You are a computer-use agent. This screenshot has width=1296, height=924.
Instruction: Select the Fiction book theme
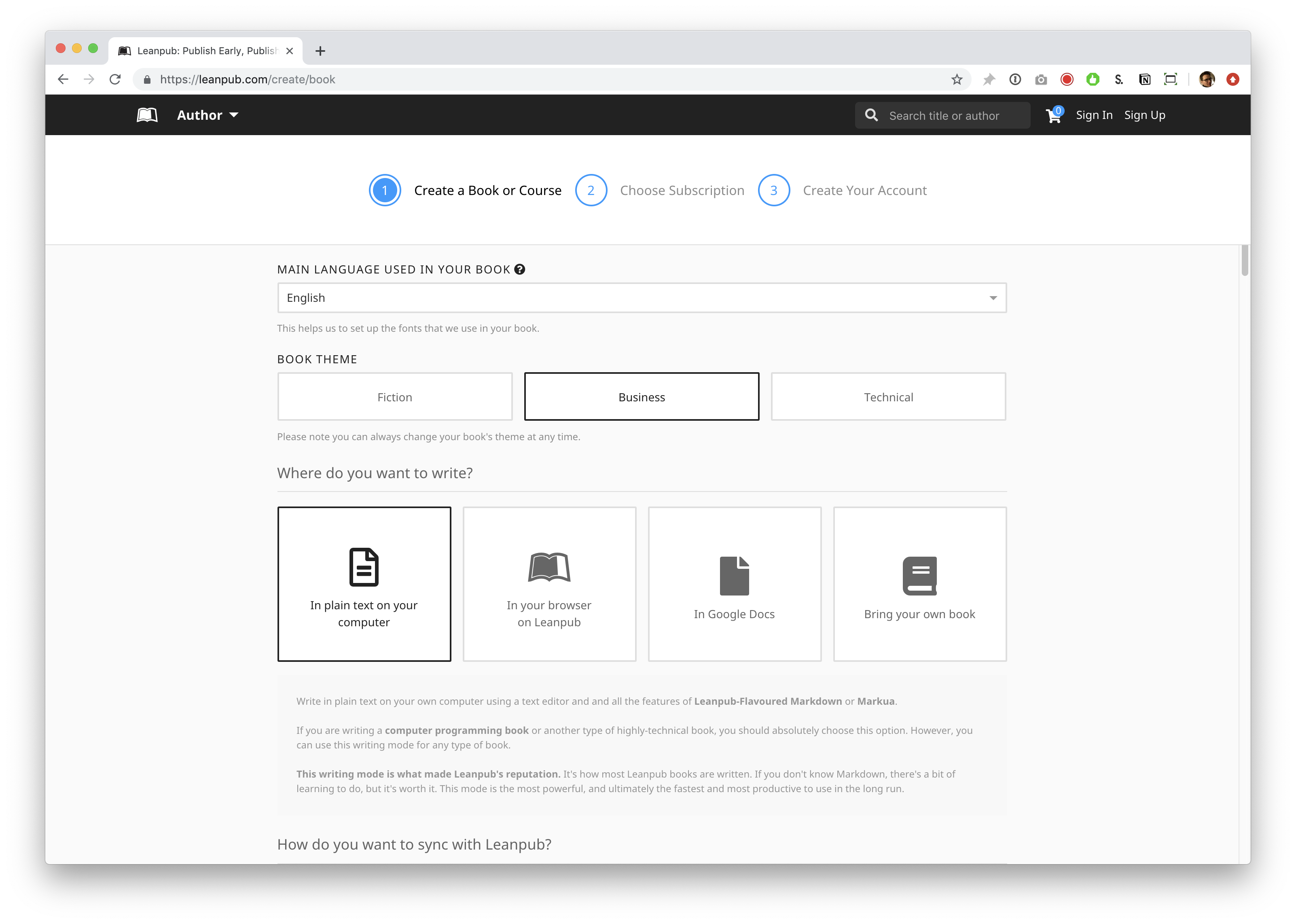coord(395,396)
